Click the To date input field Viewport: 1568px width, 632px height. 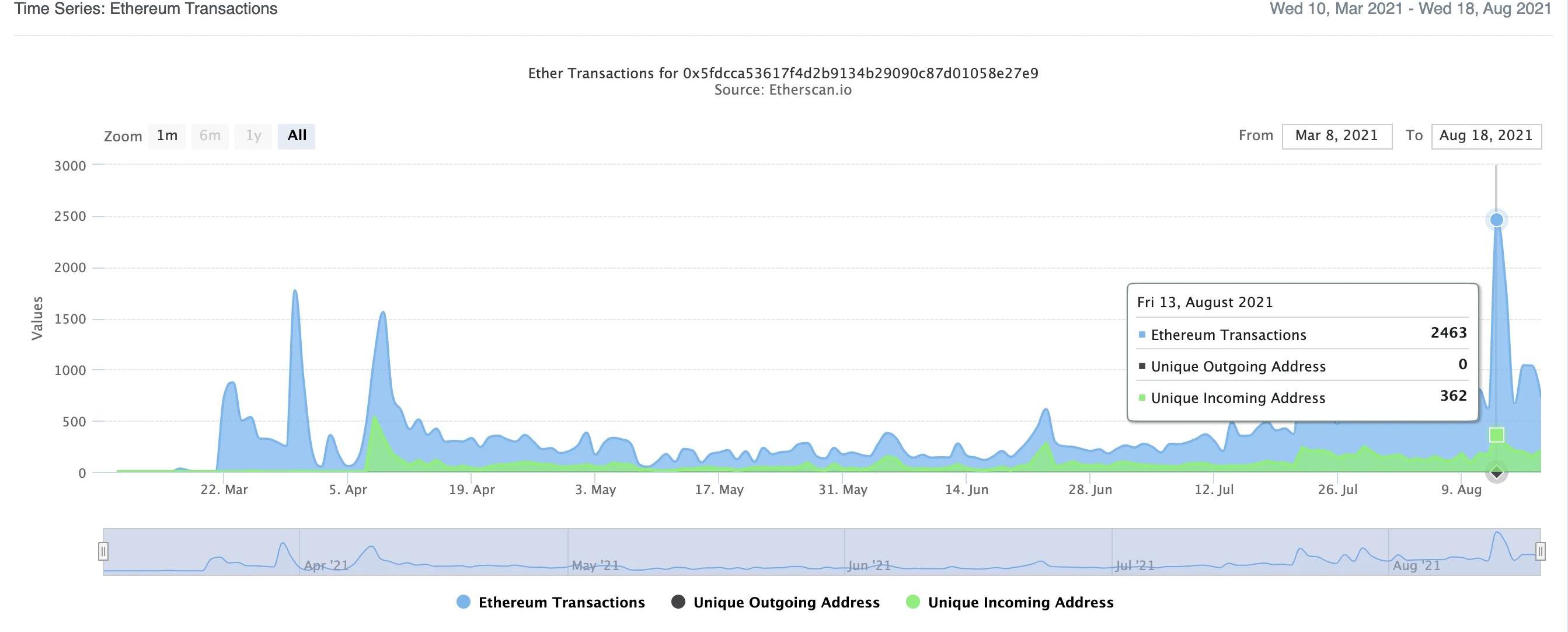[x=1486, y=136]
